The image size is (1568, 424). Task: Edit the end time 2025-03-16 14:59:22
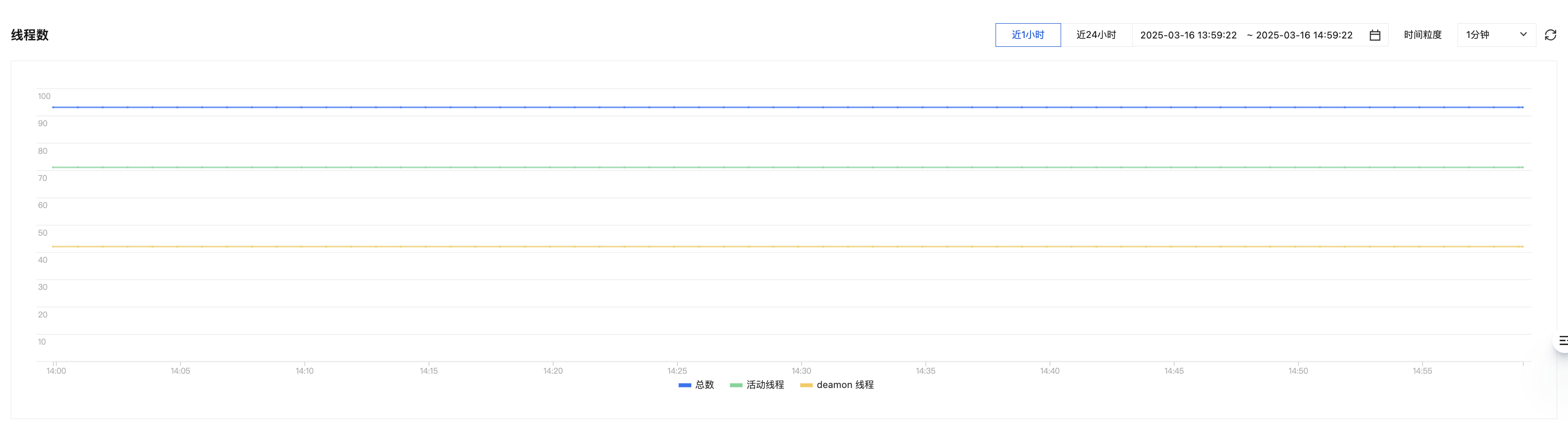click(x=1304, y=35)
